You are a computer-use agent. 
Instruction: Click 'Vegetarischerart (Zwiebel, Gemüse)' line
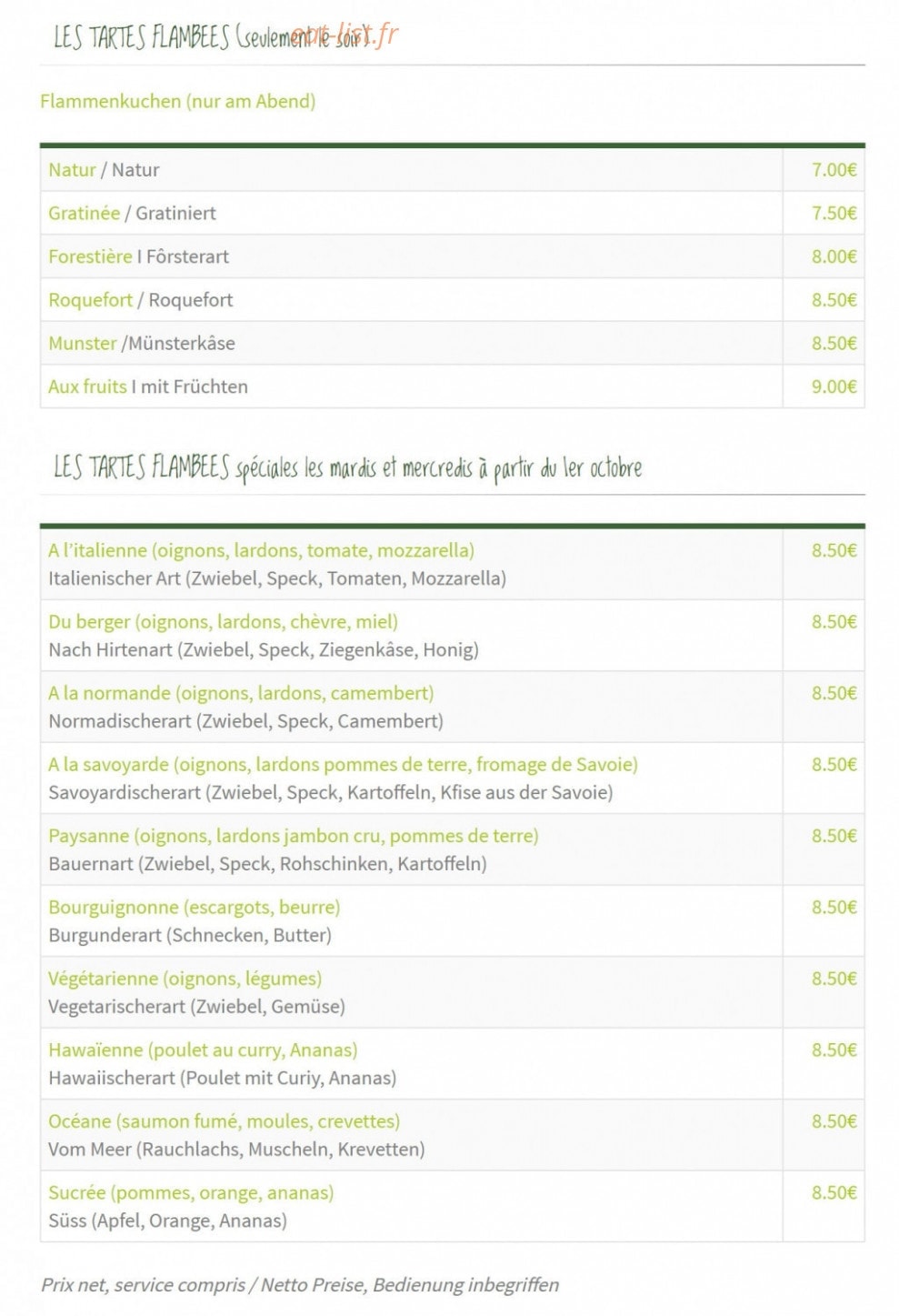[x=196, y=1007]
